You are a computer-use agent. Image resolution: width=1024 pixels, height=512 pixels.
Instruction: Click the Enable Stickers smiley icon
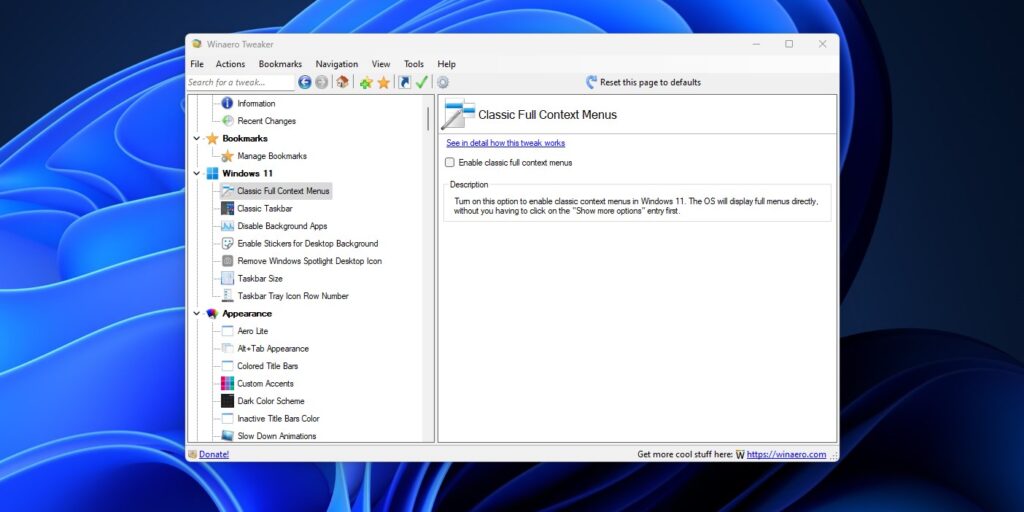tap(227, 244)
